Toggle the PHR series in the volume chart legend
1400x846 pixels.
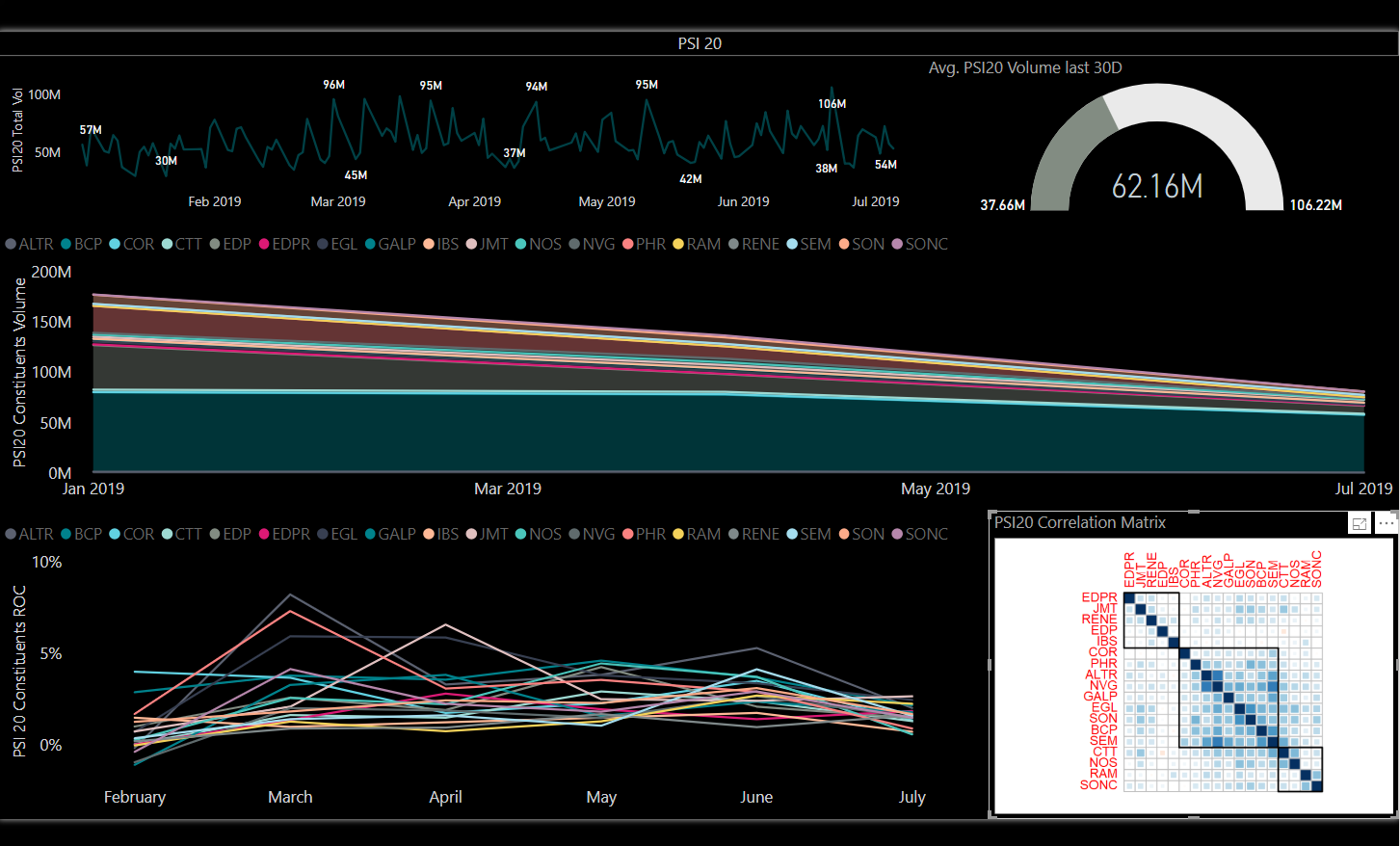644,244
